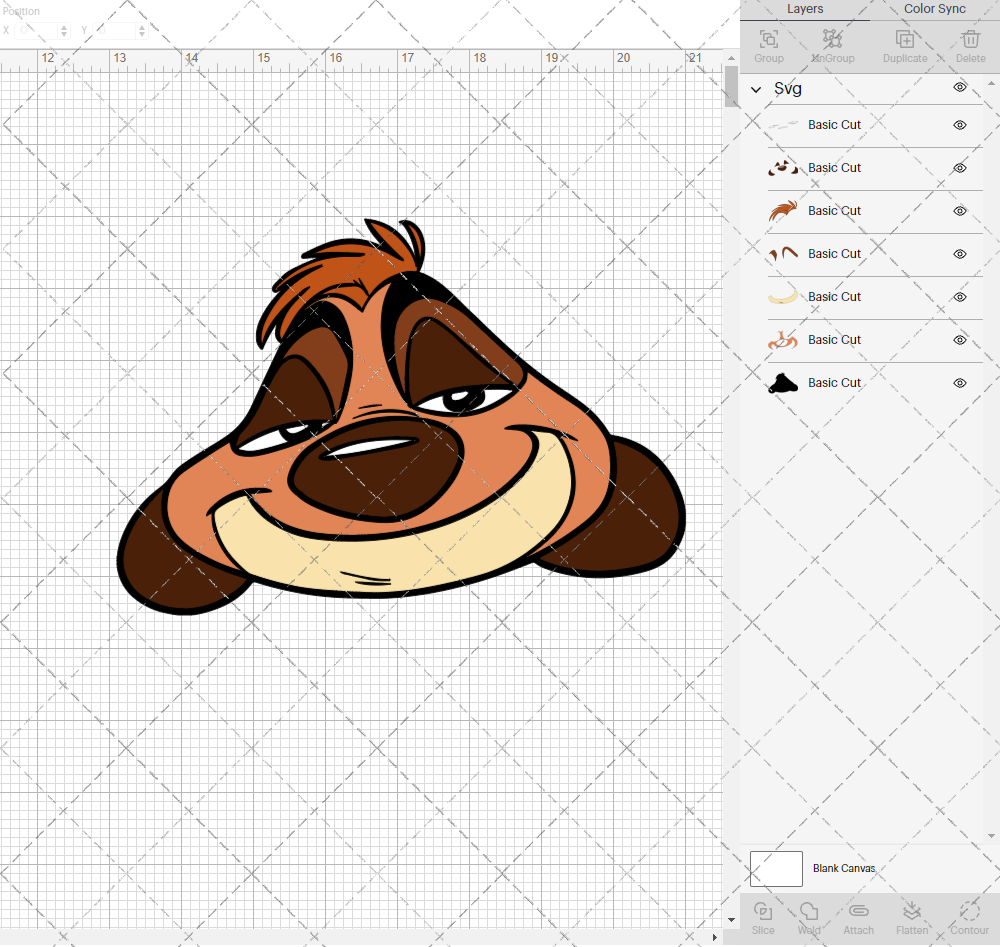
Task: Select the black silhouette layer thumbnail
Action: pyautogui.click(x=783, y=383)
